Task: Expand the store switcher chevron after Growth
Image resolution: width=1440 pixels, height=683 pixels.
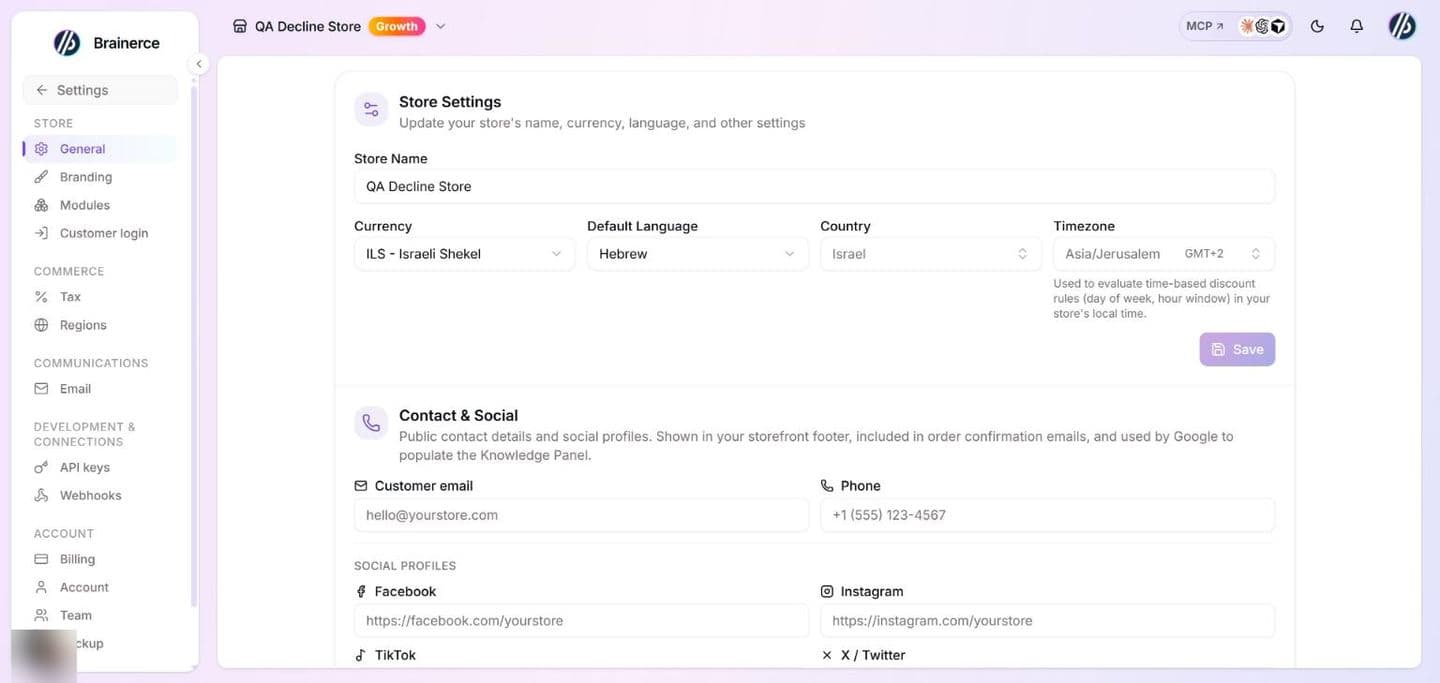Action: 441,27
